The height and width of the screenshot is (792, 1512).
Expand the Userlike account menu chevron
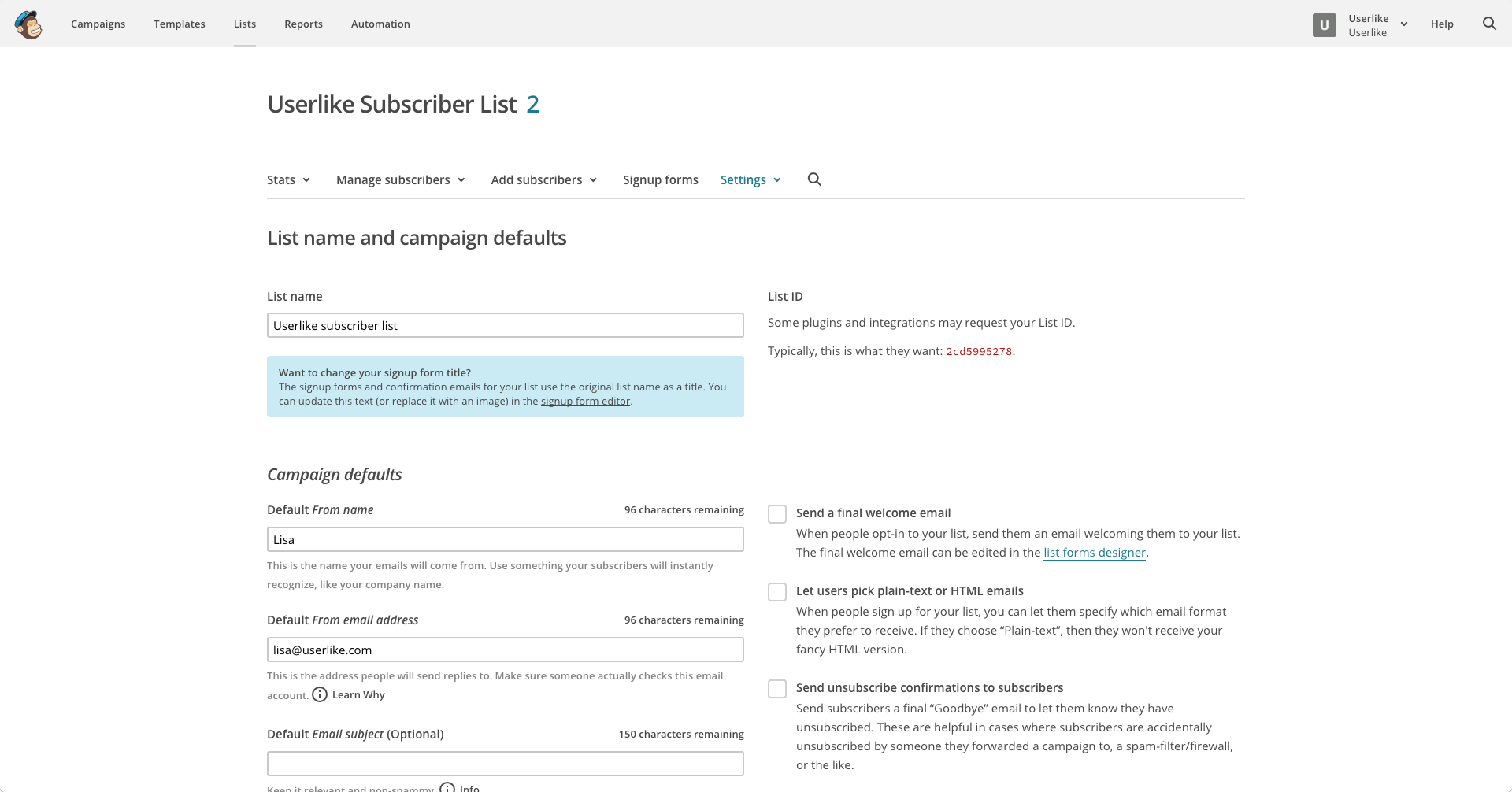1403,24
